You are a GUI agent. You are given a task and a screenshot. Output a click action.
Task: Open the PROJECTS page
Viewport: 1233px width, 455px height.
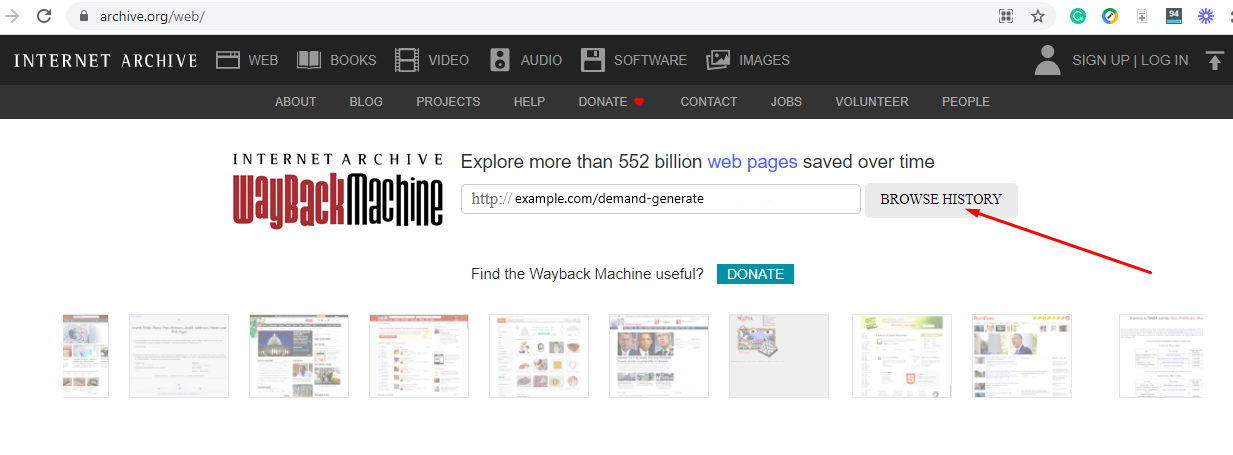(x=448, y=102)
